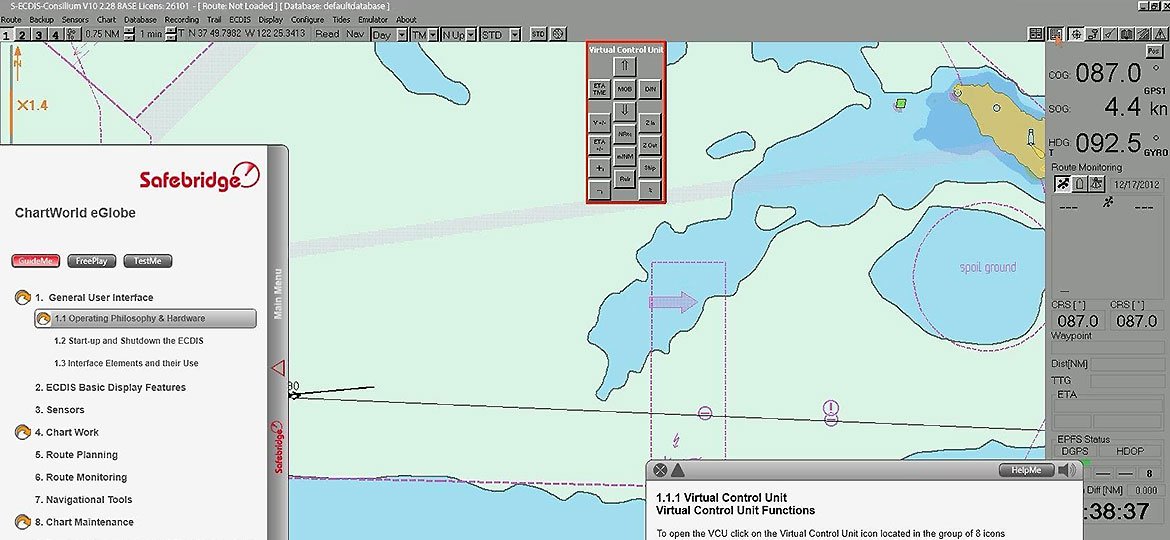Click the up arrow in Virtual Control Unit
1170x540 pixels.
click(625, 66)
